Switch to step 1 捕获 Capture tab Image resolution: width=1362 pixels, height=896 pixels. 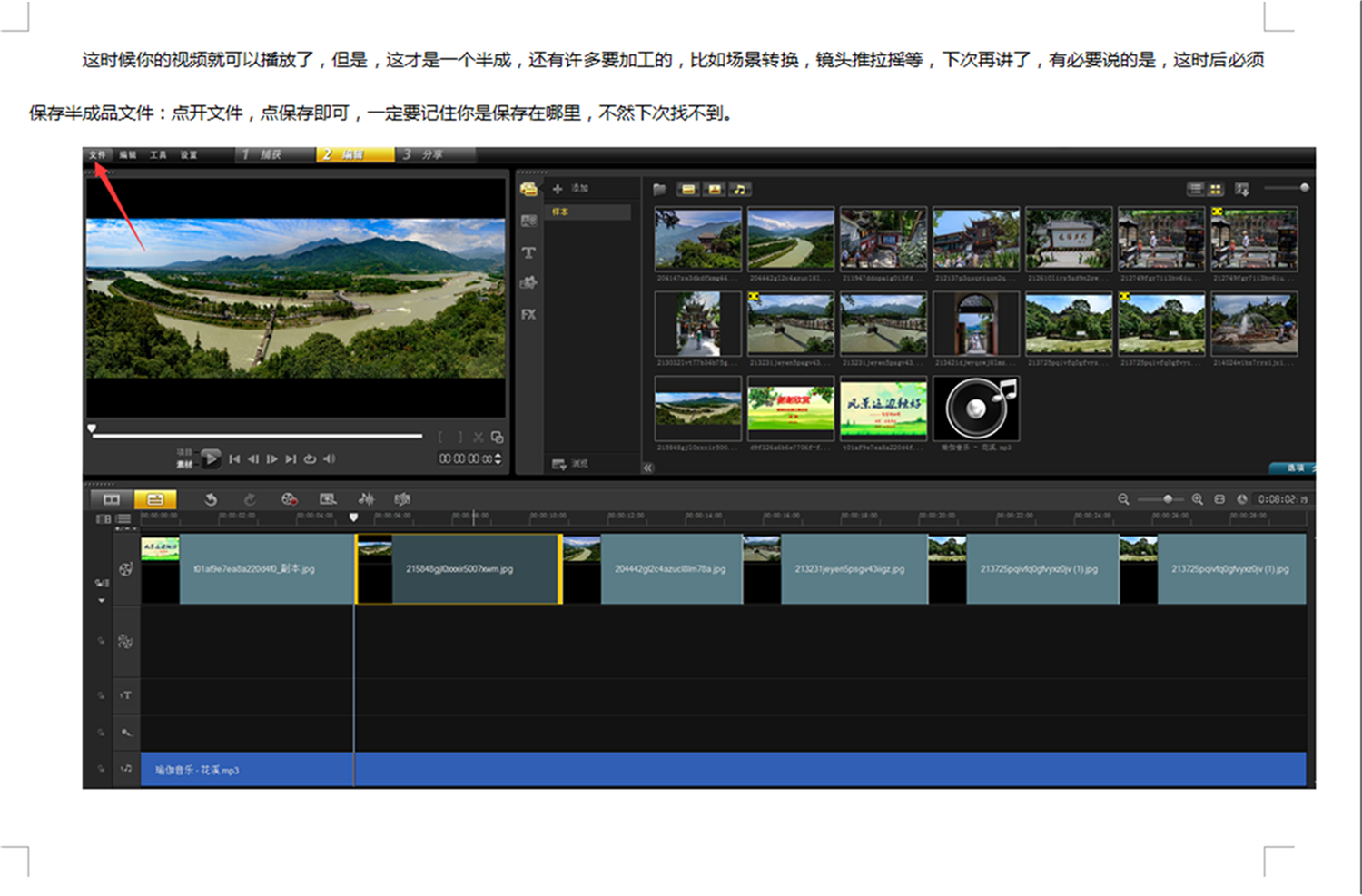tap(274, 154)
